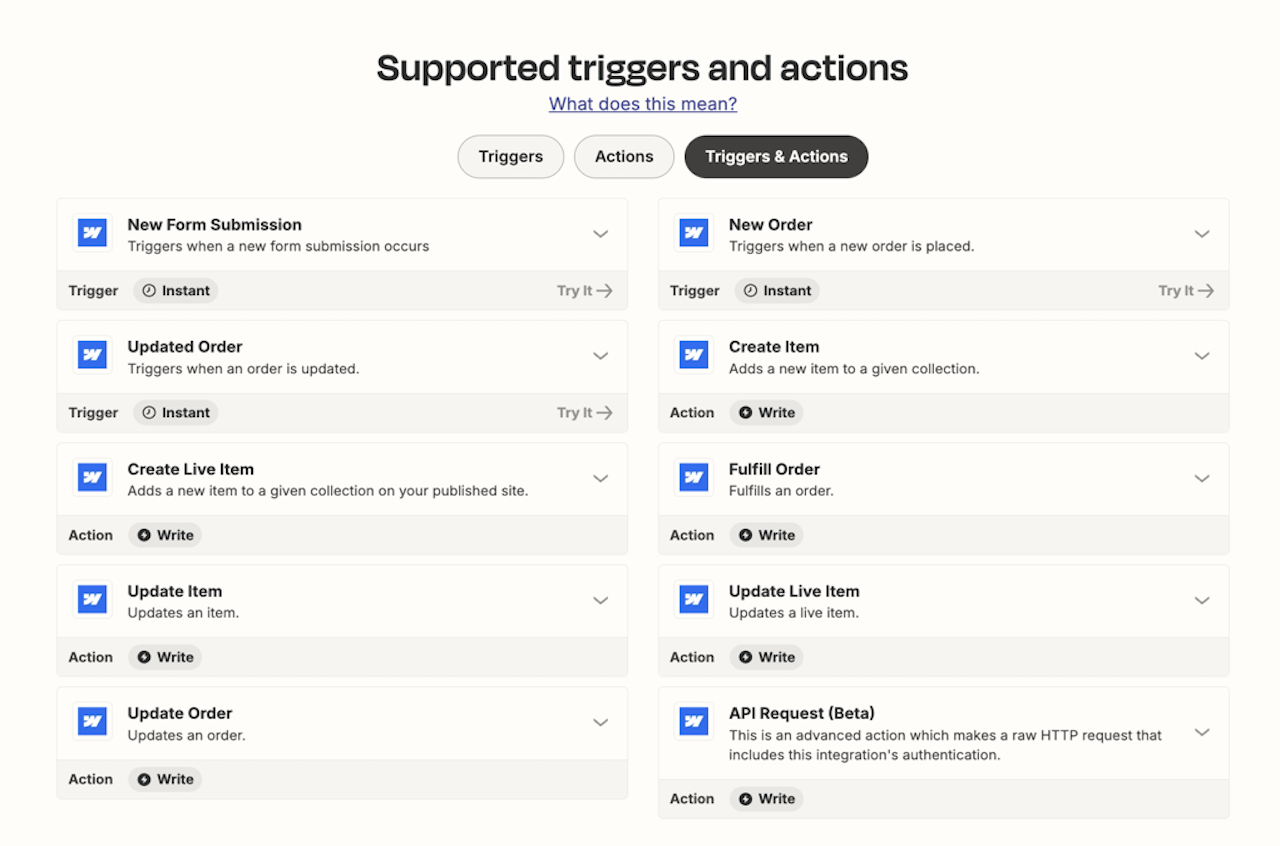Click Try It on the New Order trigger
This screenshot has width=1280, height=846.
[x=1185, y=290]
